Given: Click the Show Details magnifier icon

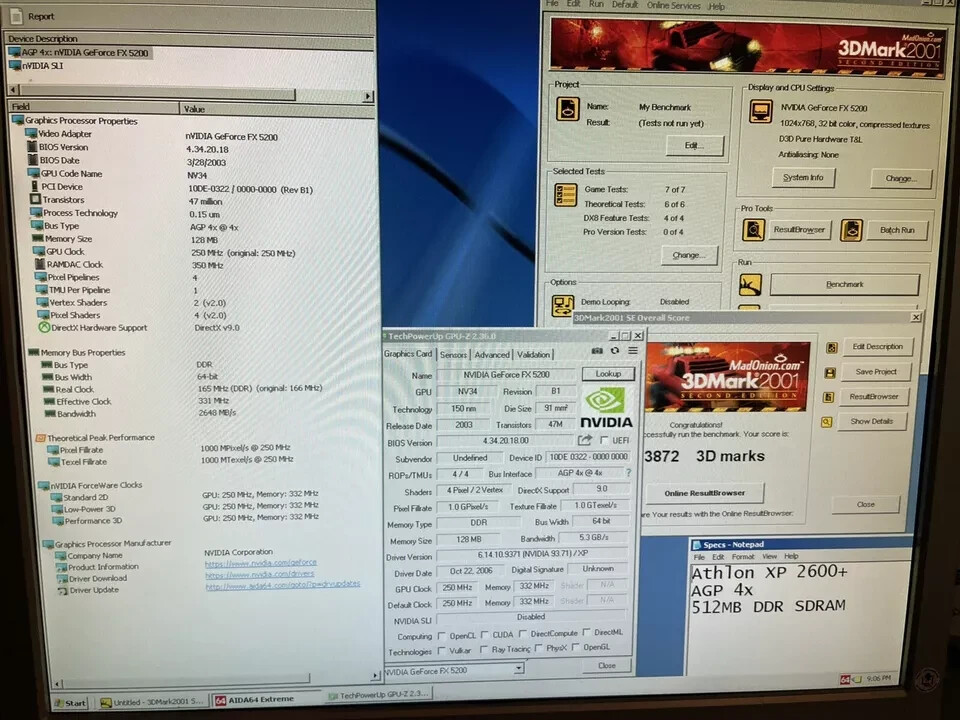Looking at the screenshot, I should click(827, 422).
